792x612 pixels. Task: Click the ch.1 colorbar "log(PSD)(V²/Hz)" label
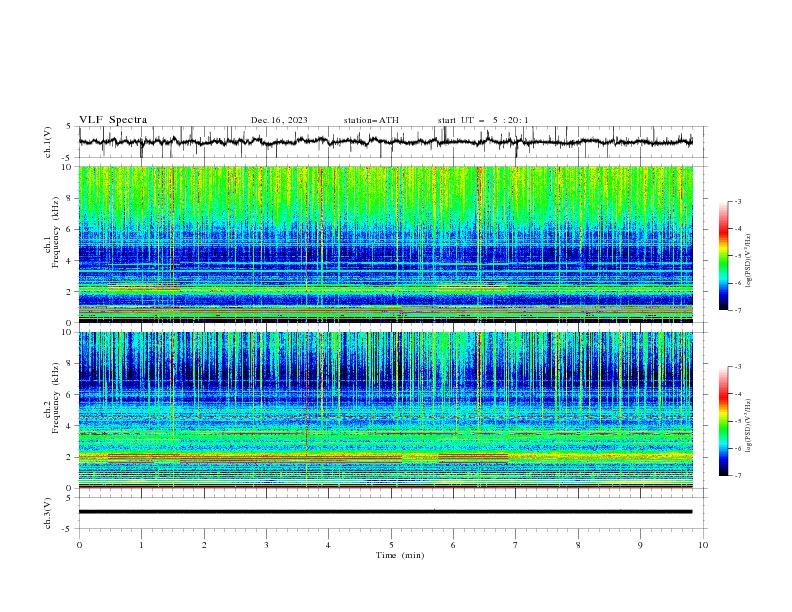pyautogui.click(x=749, y=260)
